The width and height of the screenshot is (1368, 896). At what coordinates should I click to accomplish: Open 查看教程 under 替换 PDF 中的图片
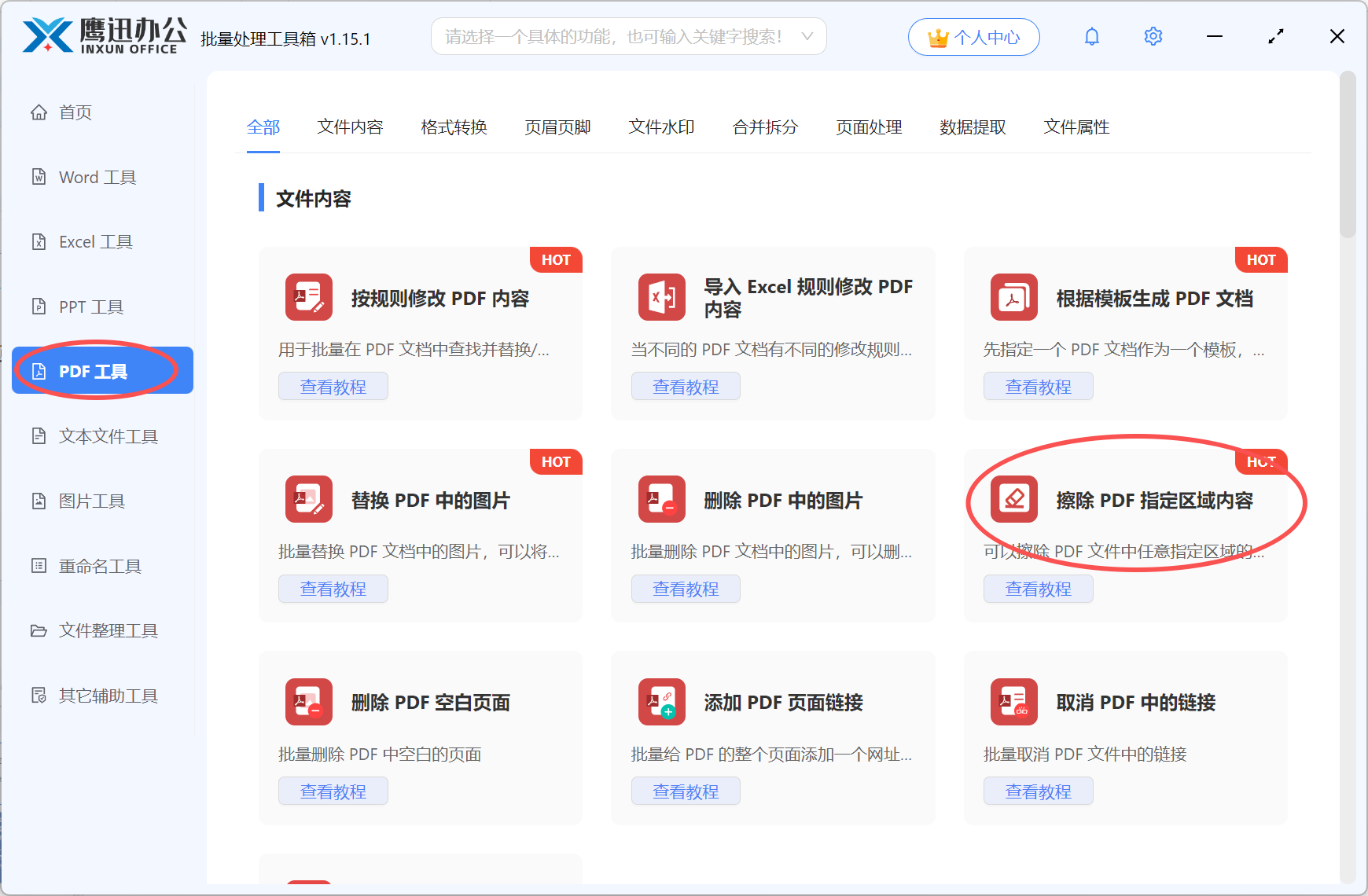coord(333,588)
